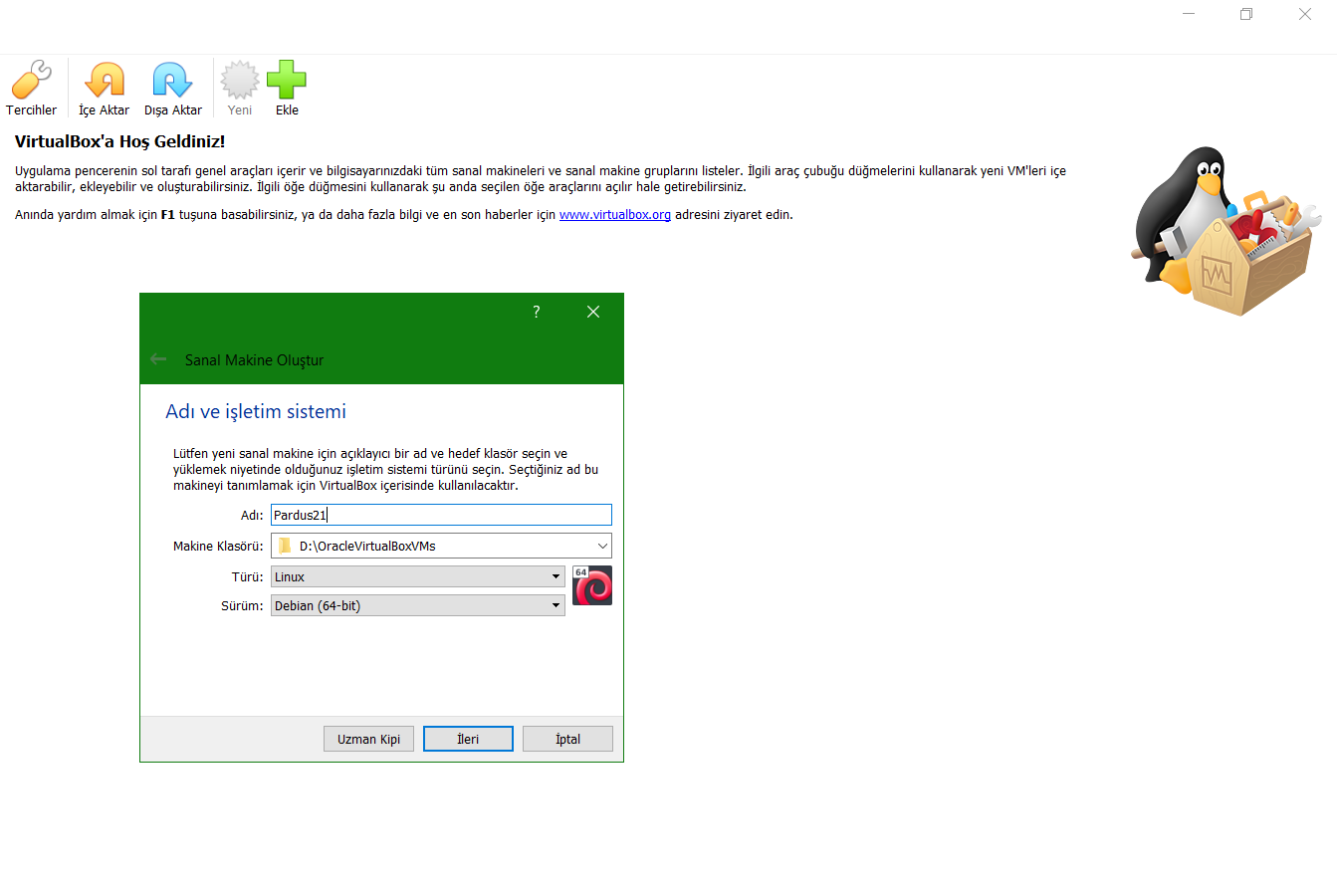Open the Türü type dropdown showing Linux
This screenshot has width=1337, height=896.
(418, 576)
